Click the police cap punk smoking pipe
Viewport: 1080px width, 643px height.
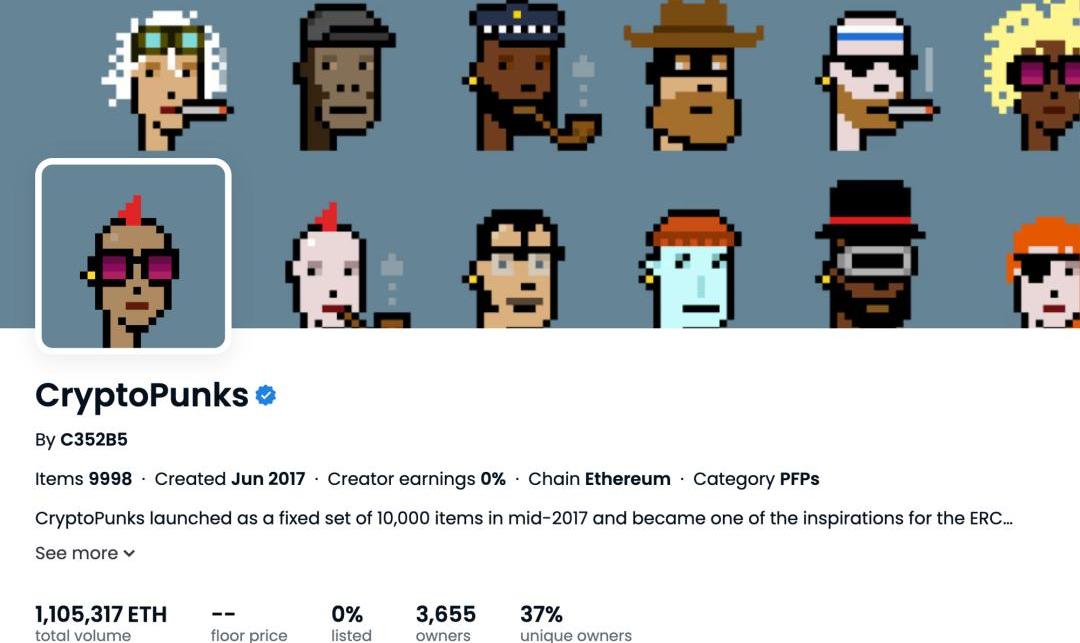pos(530,77)
